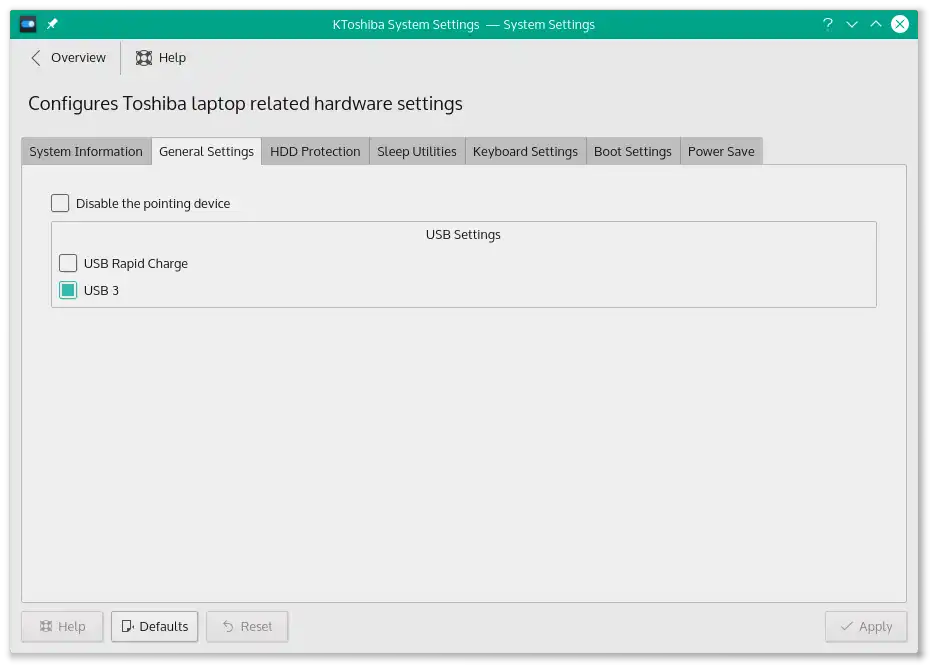Open the Boot Settings tab
The image size is (934, 669).
point(633,151)
